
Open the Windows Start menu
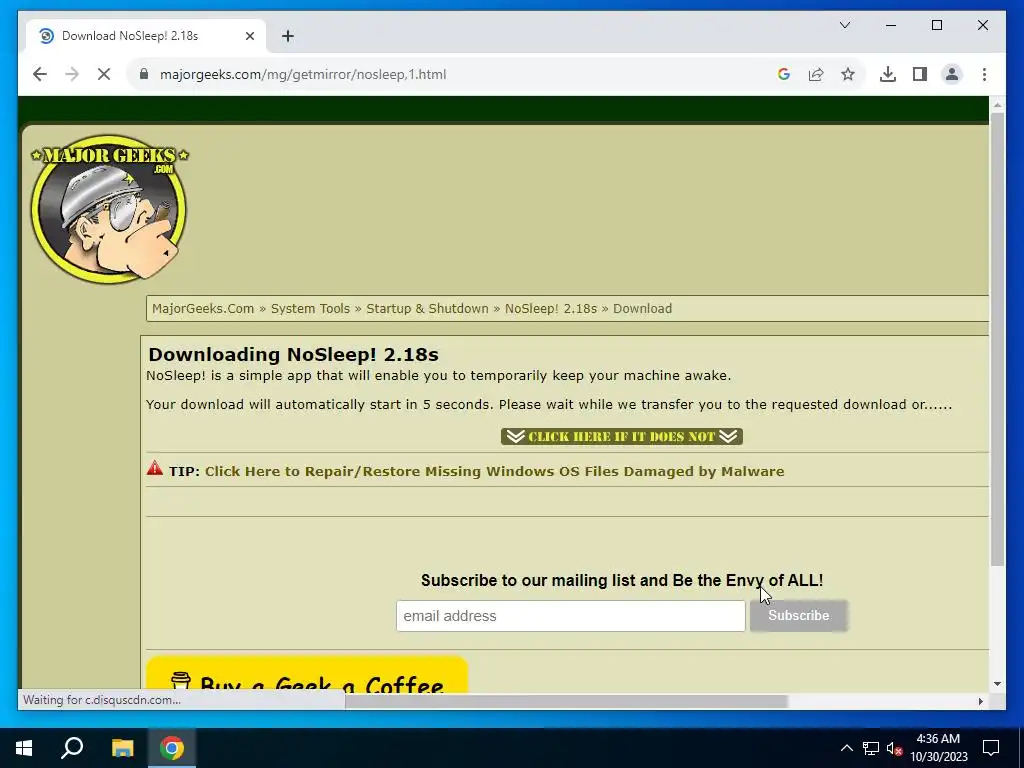click(x=24, y=748)
